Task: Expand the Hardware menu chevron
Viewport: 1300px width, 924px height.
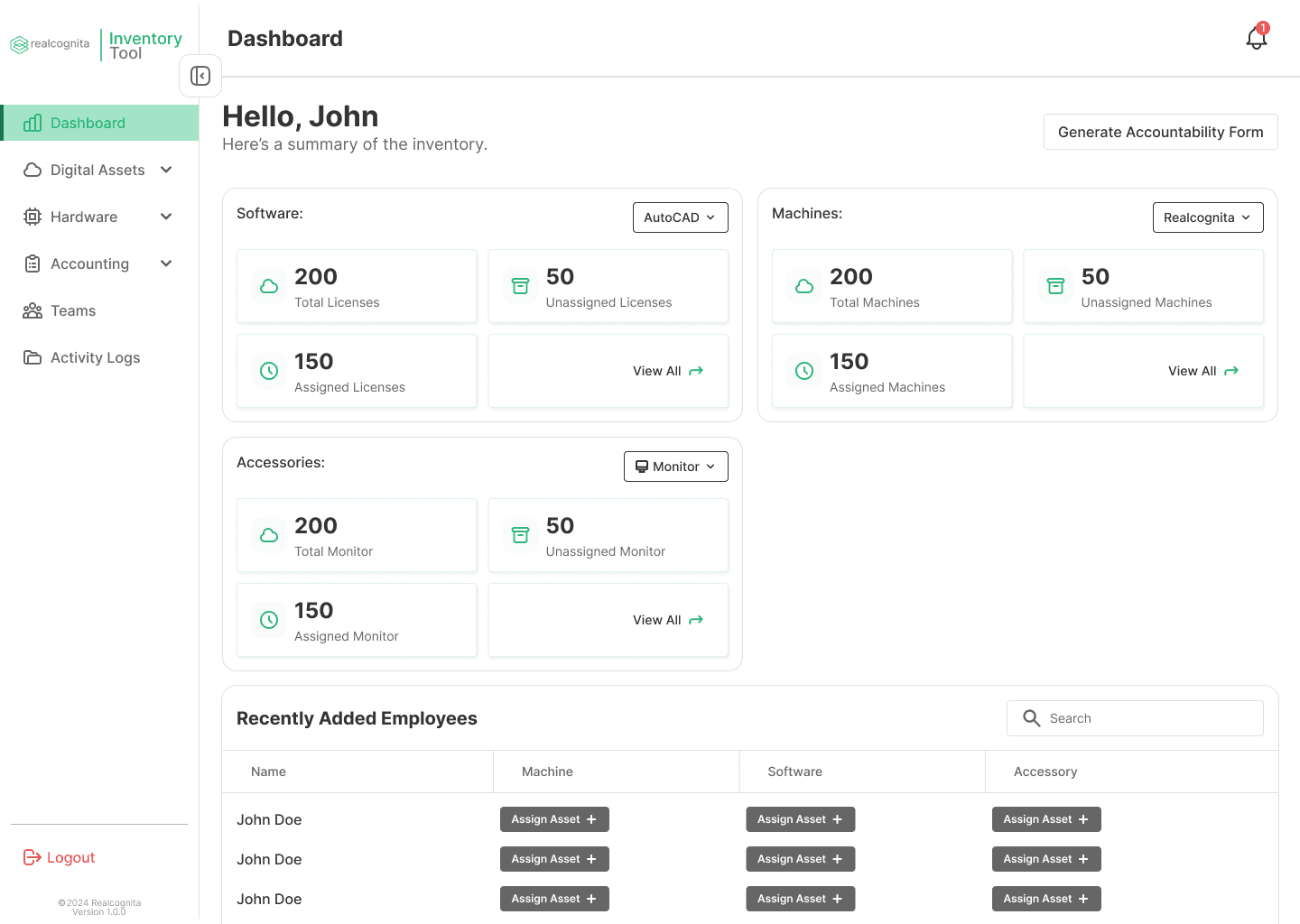Action: 166,217
